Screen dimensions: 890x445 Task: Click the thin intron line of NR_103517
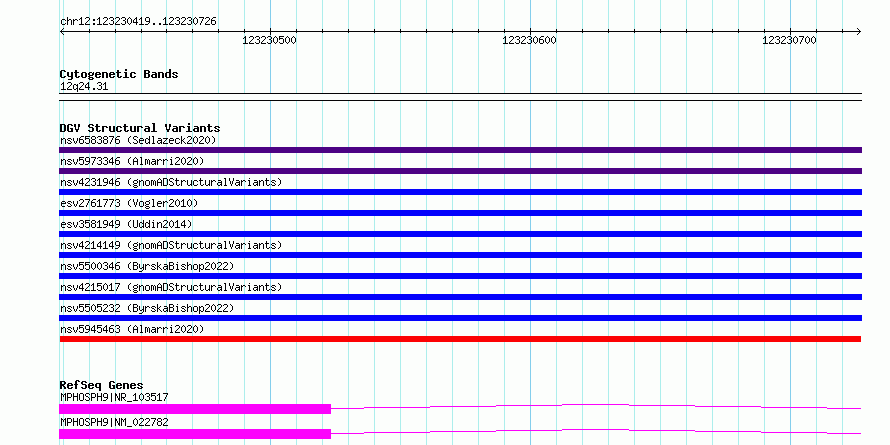click(596, 406)
